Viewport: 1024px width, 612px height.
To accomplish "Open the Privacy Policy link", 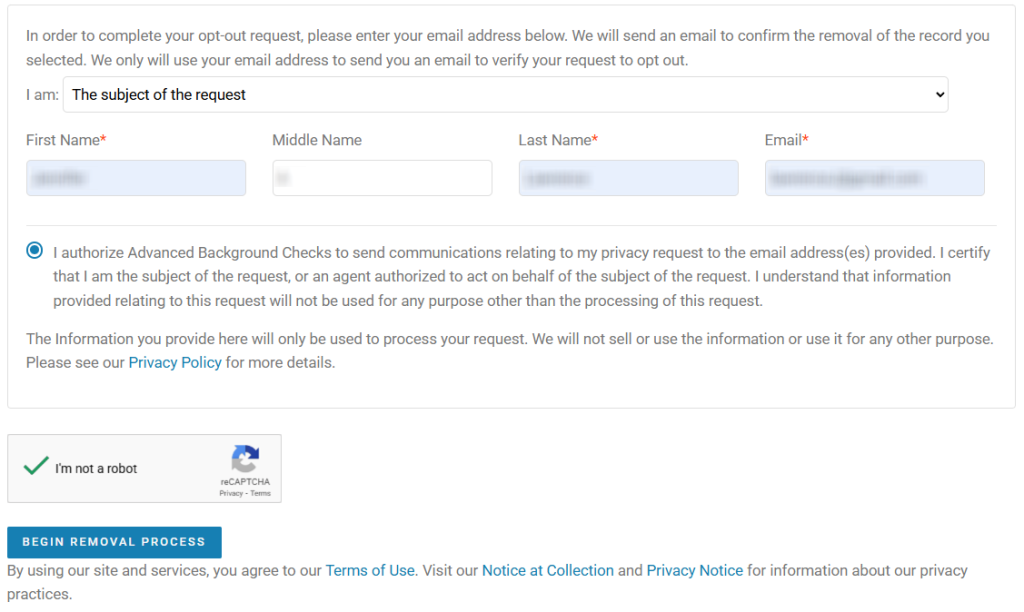I will (175, 363).
